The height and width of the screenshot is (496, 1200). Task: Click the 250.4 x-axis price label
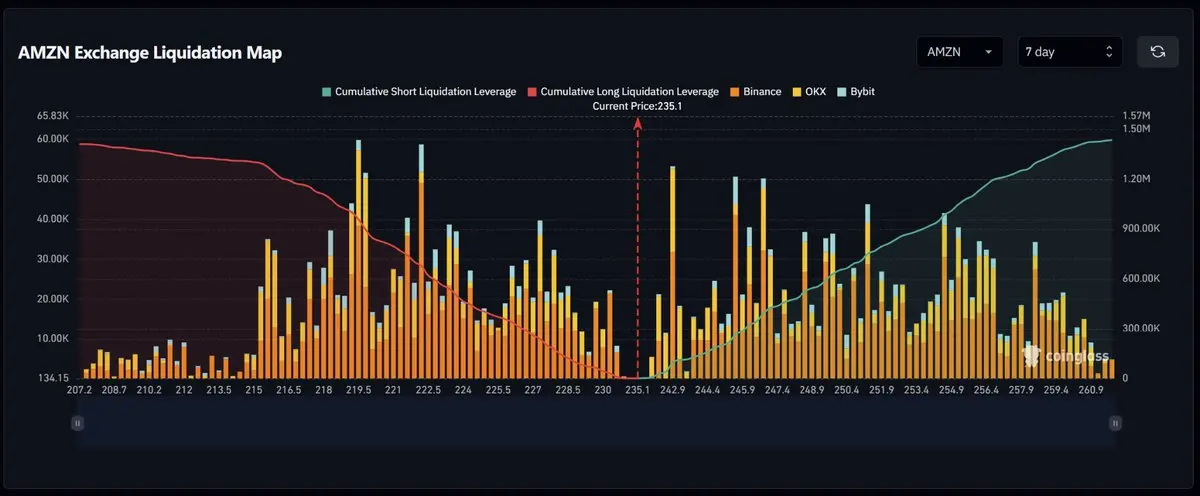coord(847,391)
